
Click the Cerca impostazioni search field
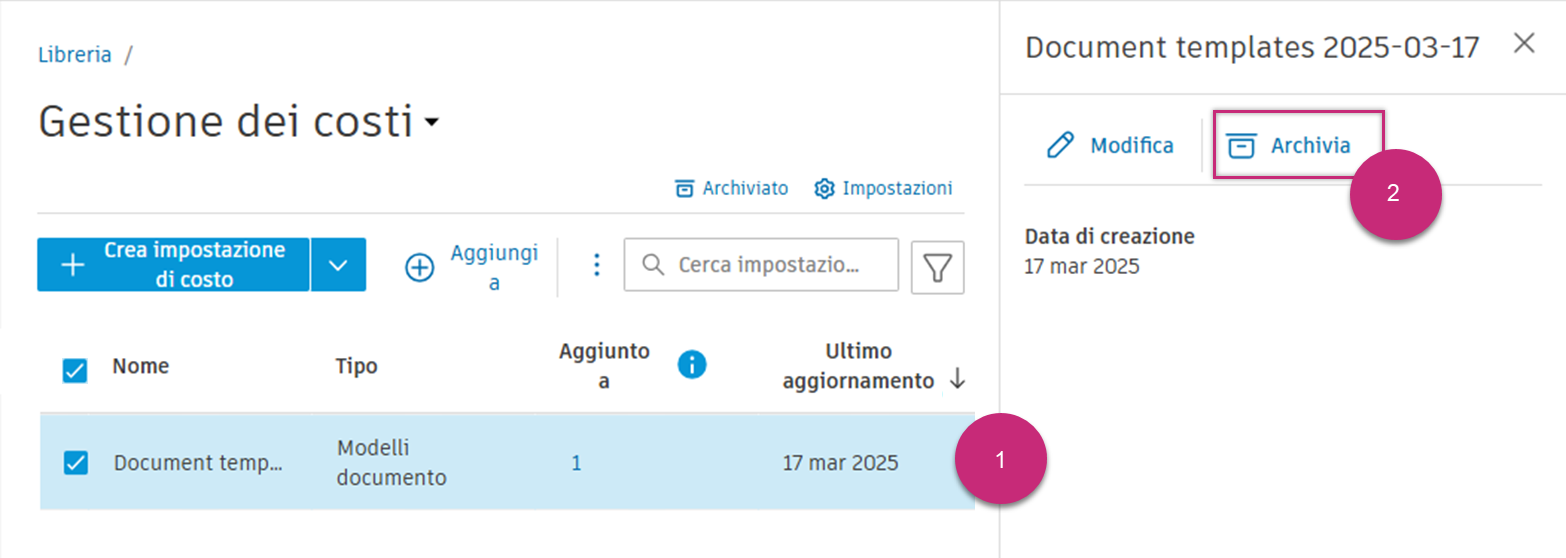pyautogui.click(x=770, y=265)
